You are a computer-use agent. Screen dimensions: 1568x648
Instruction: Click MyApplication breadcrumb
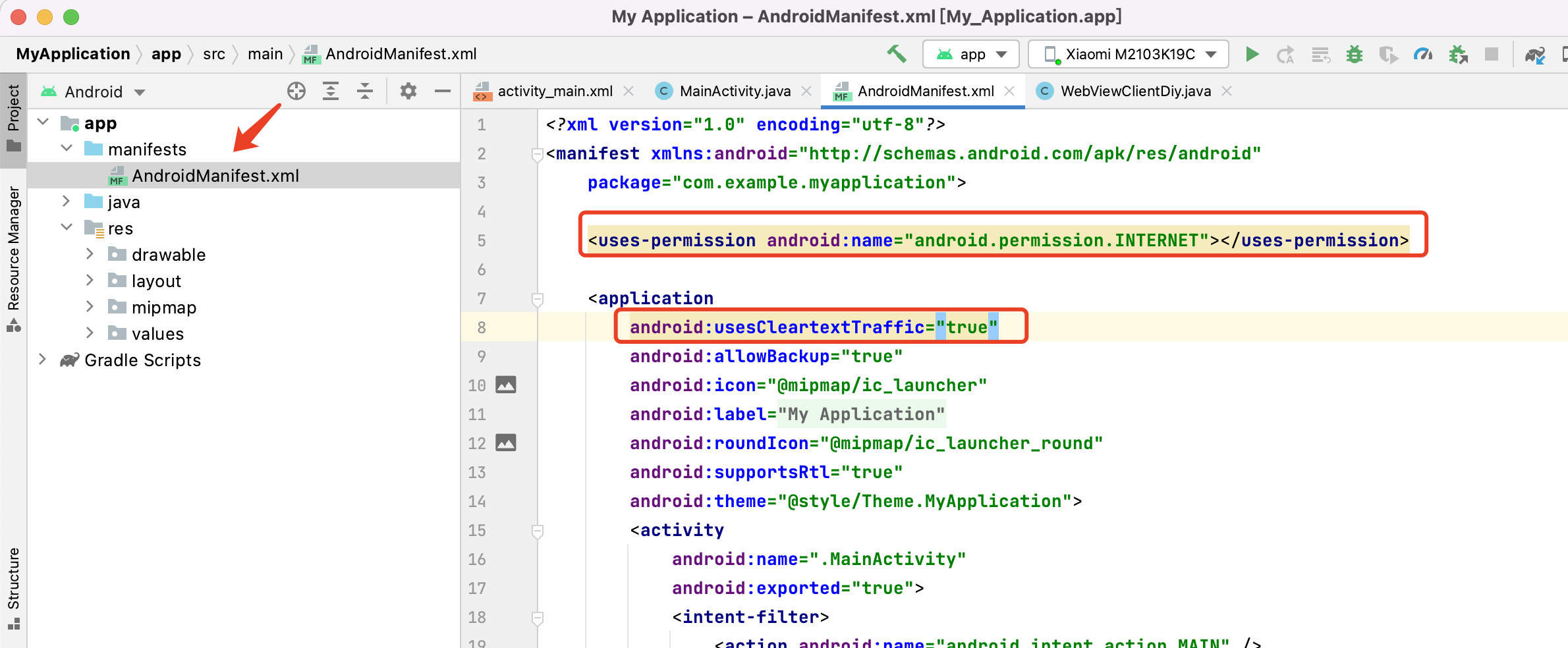(73, 54)
